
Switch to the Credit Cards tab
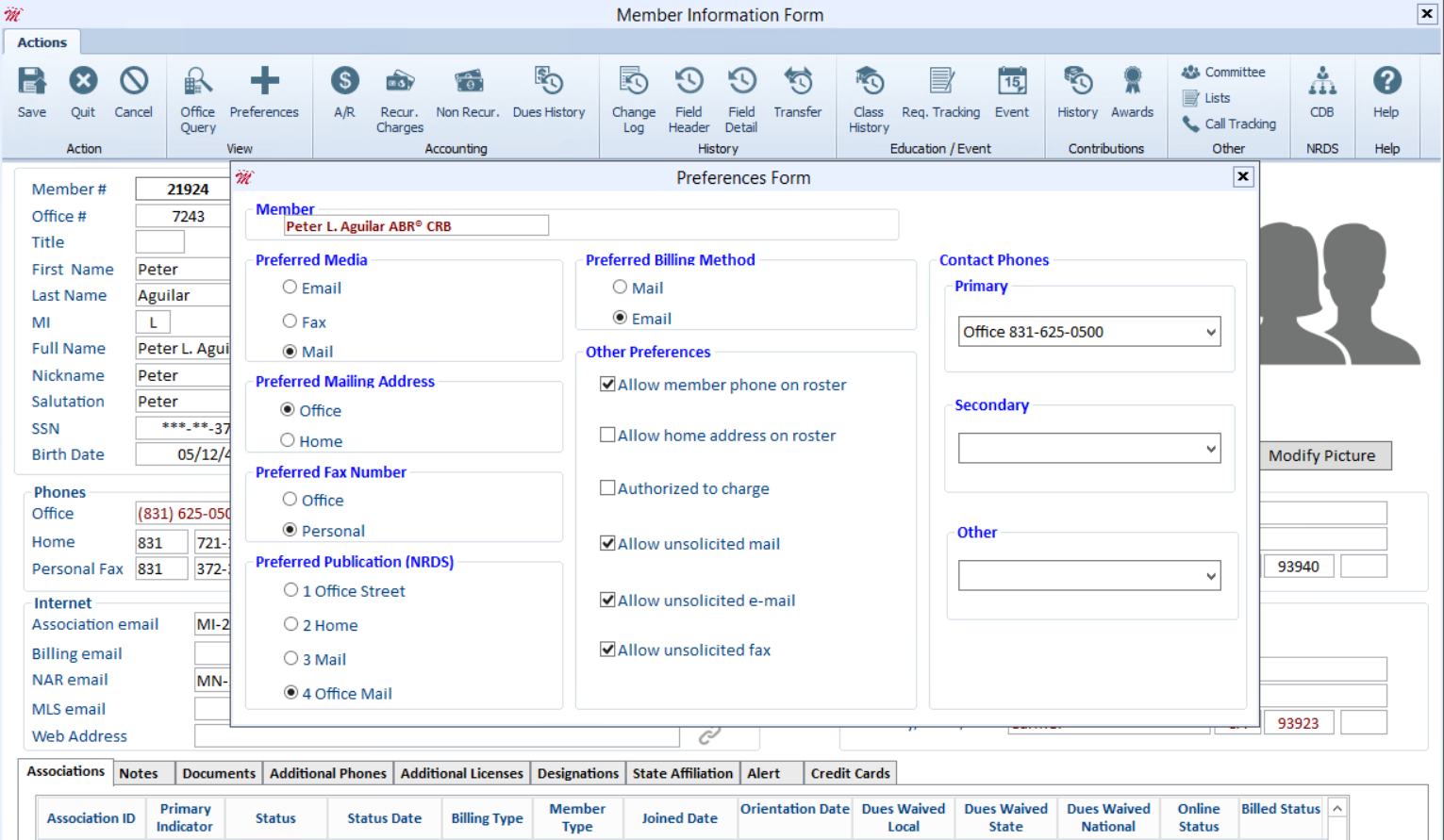click(851, 773)
